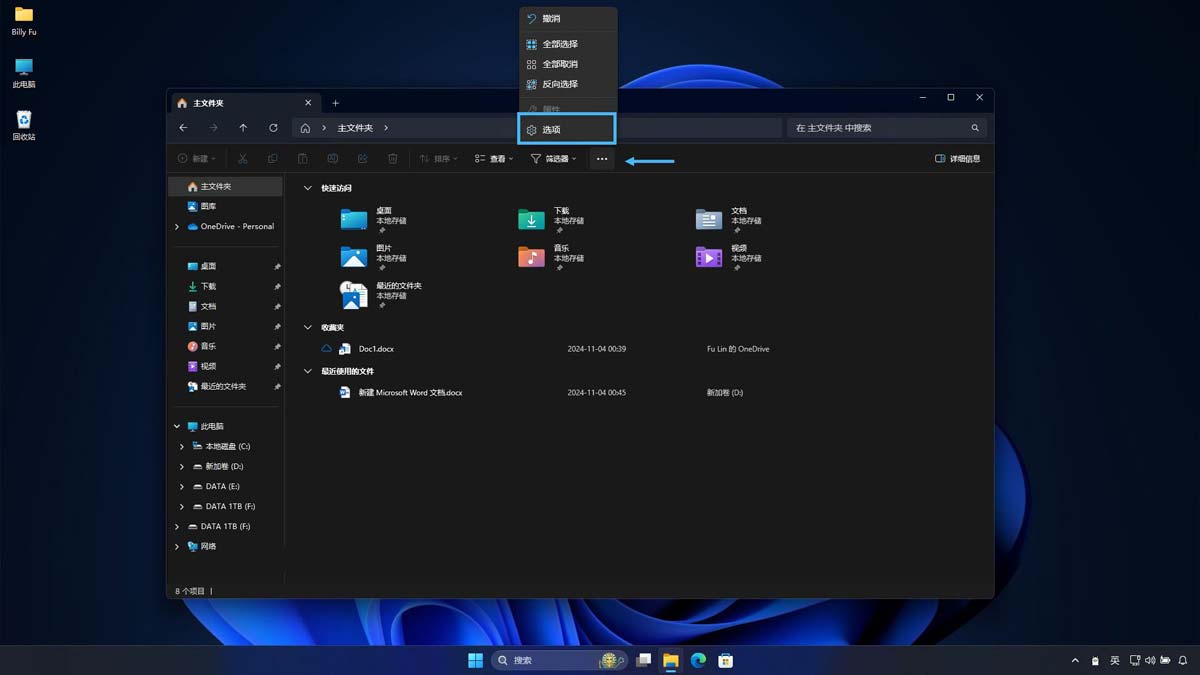Delete using the trash icon in toolbar
This screenshot has width=1200, height=675.
tap(392, 158)
